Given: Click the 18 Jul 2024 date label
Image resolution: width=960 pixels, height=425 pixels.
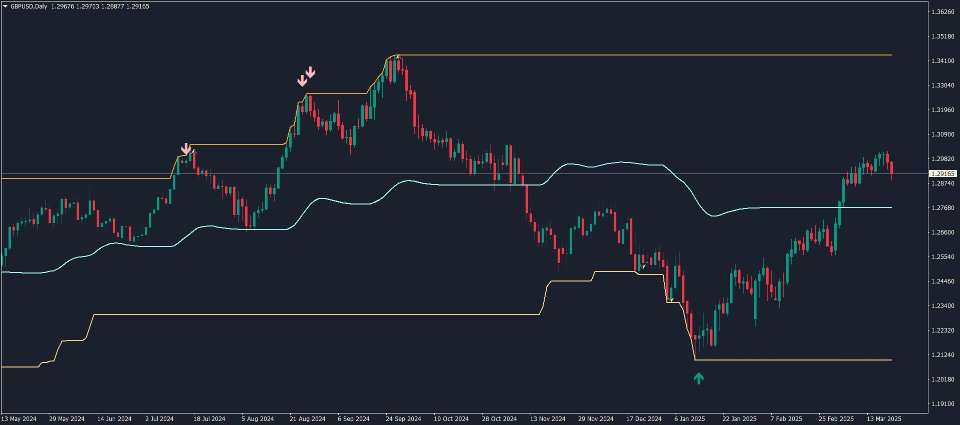Looking at the screenshot, I should tap(211, 419).
